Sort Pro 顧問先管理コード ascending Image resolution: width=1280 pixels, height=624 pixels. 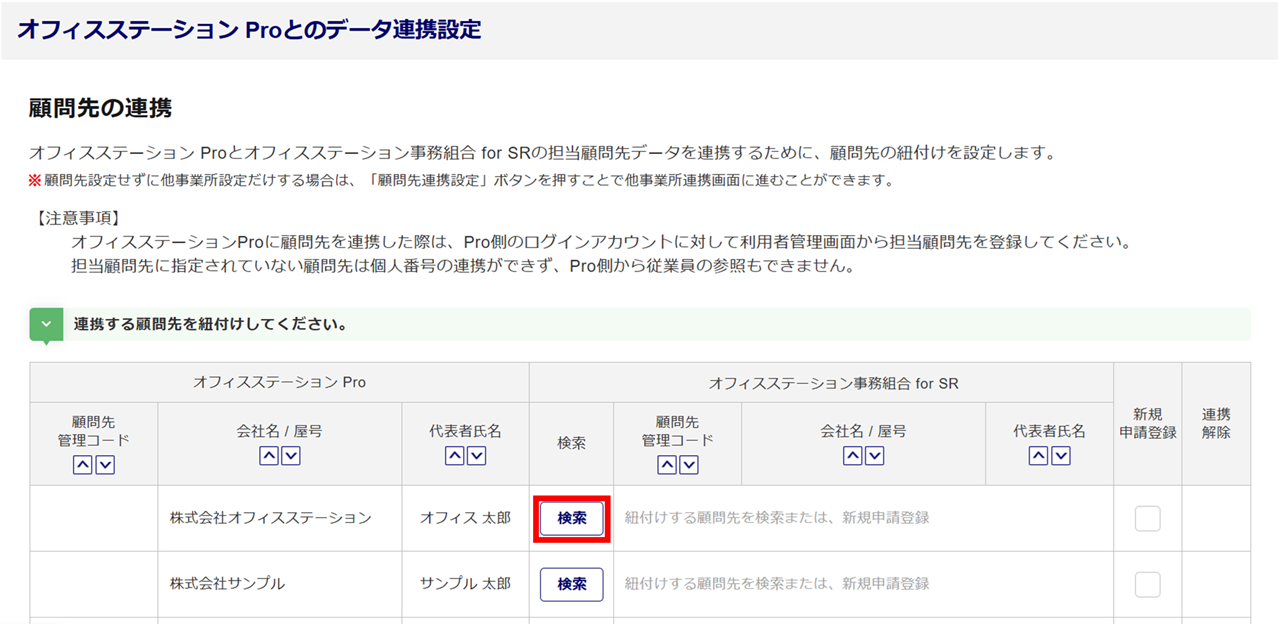point(83,465)
